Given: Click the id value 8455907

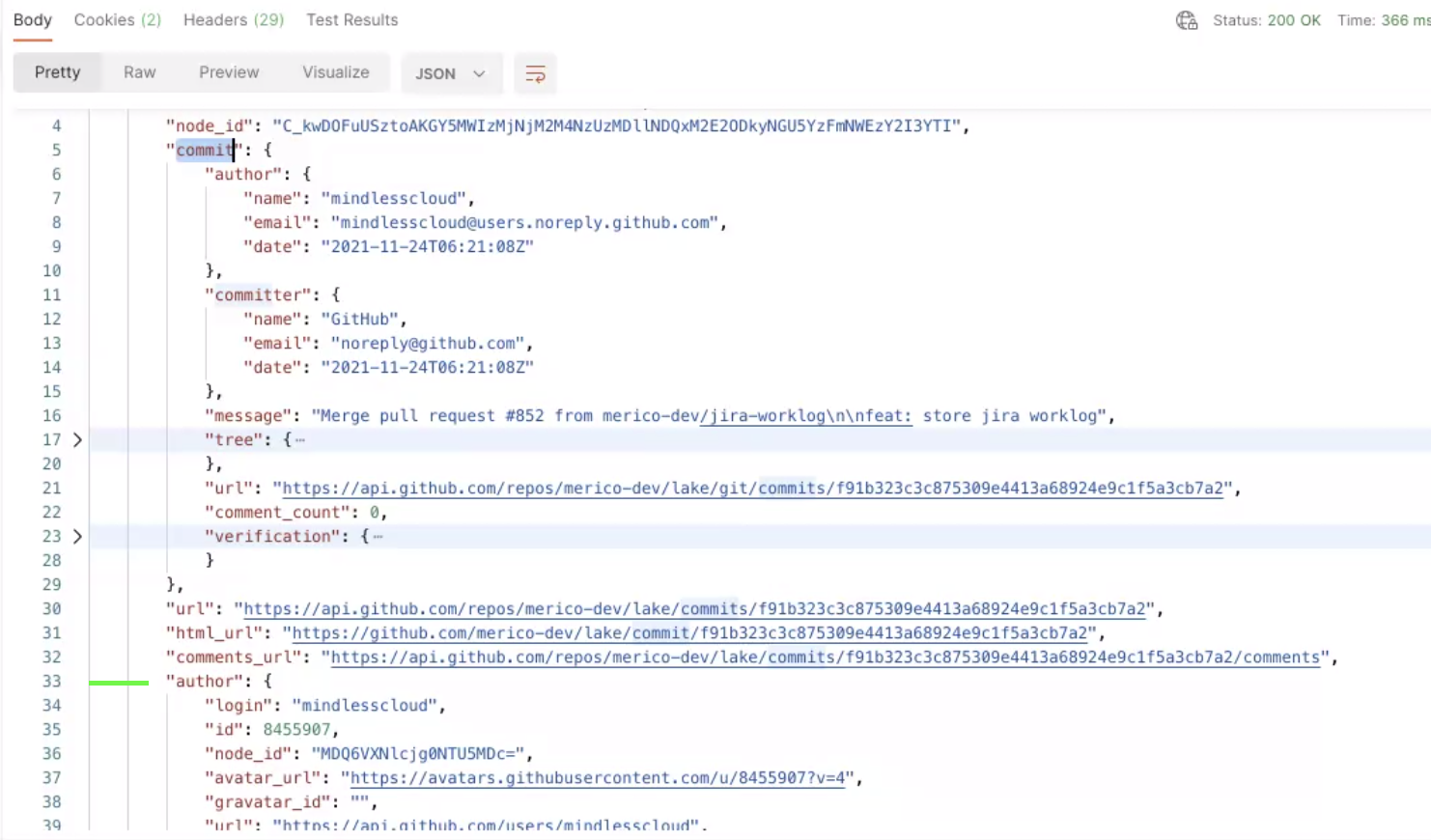Looking at the screenshot, I should click(296, 730).
